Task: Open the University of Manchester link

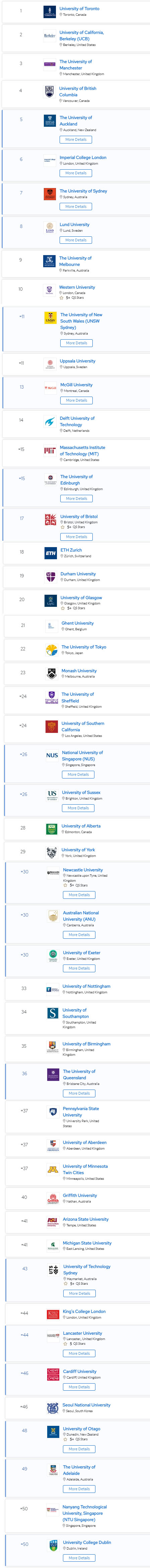Action: coord(76,64)
